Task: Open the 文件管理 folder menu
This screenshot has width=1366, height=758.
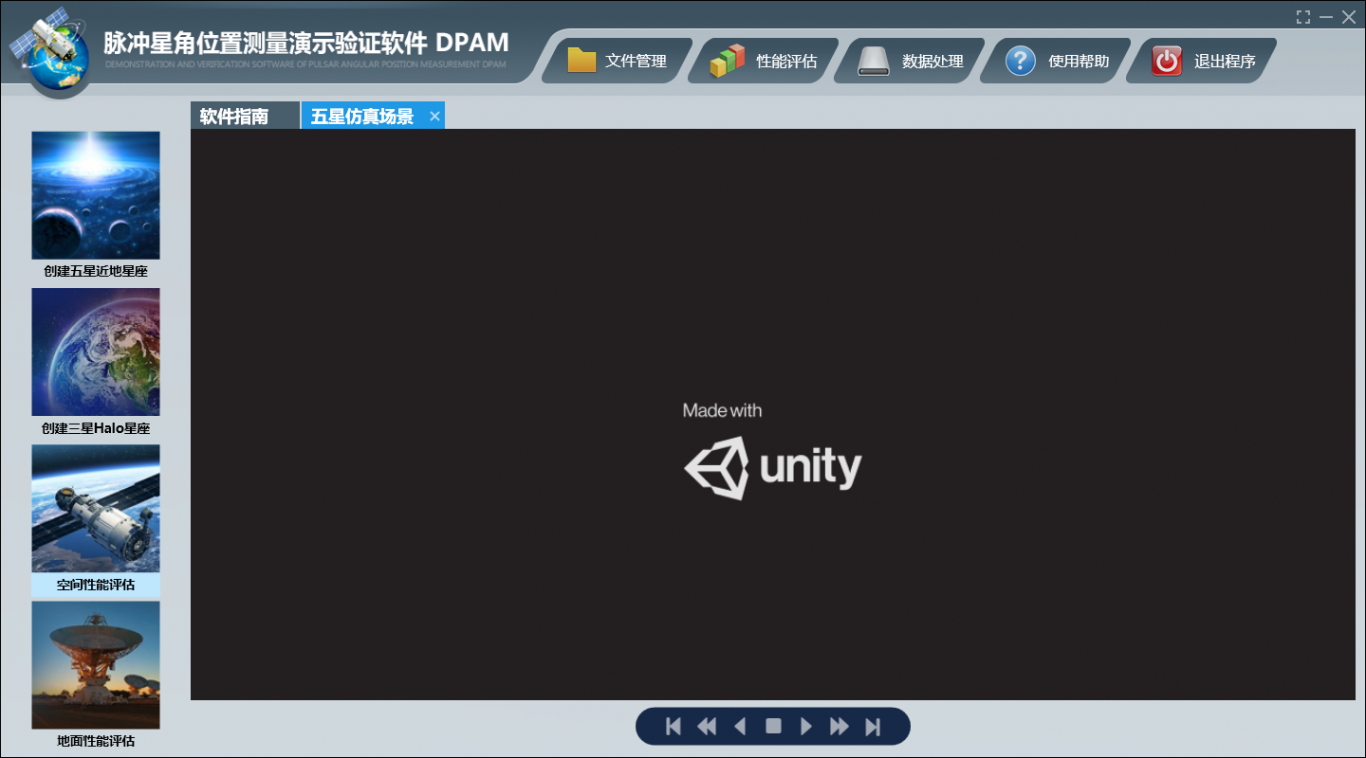Action: tap(618, 61)
